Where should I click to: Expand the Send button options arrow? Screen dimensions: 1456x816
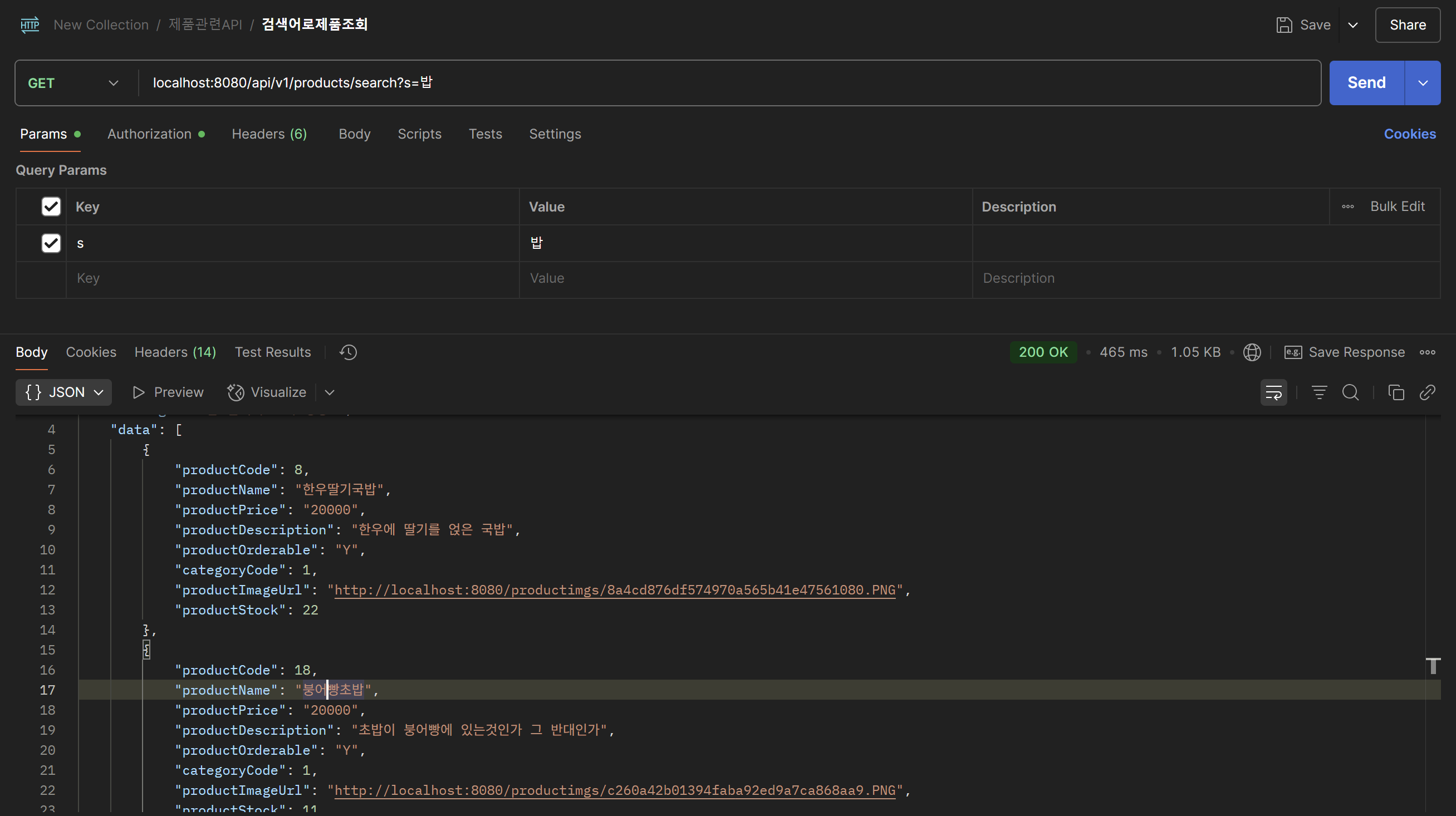point(1423,83)
